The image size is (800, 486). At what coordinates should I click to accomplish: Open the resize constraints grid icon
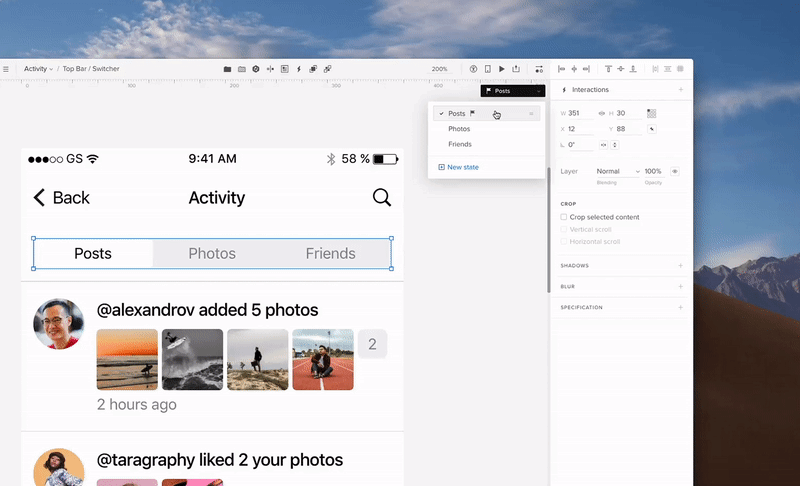(x=652, y=113)
